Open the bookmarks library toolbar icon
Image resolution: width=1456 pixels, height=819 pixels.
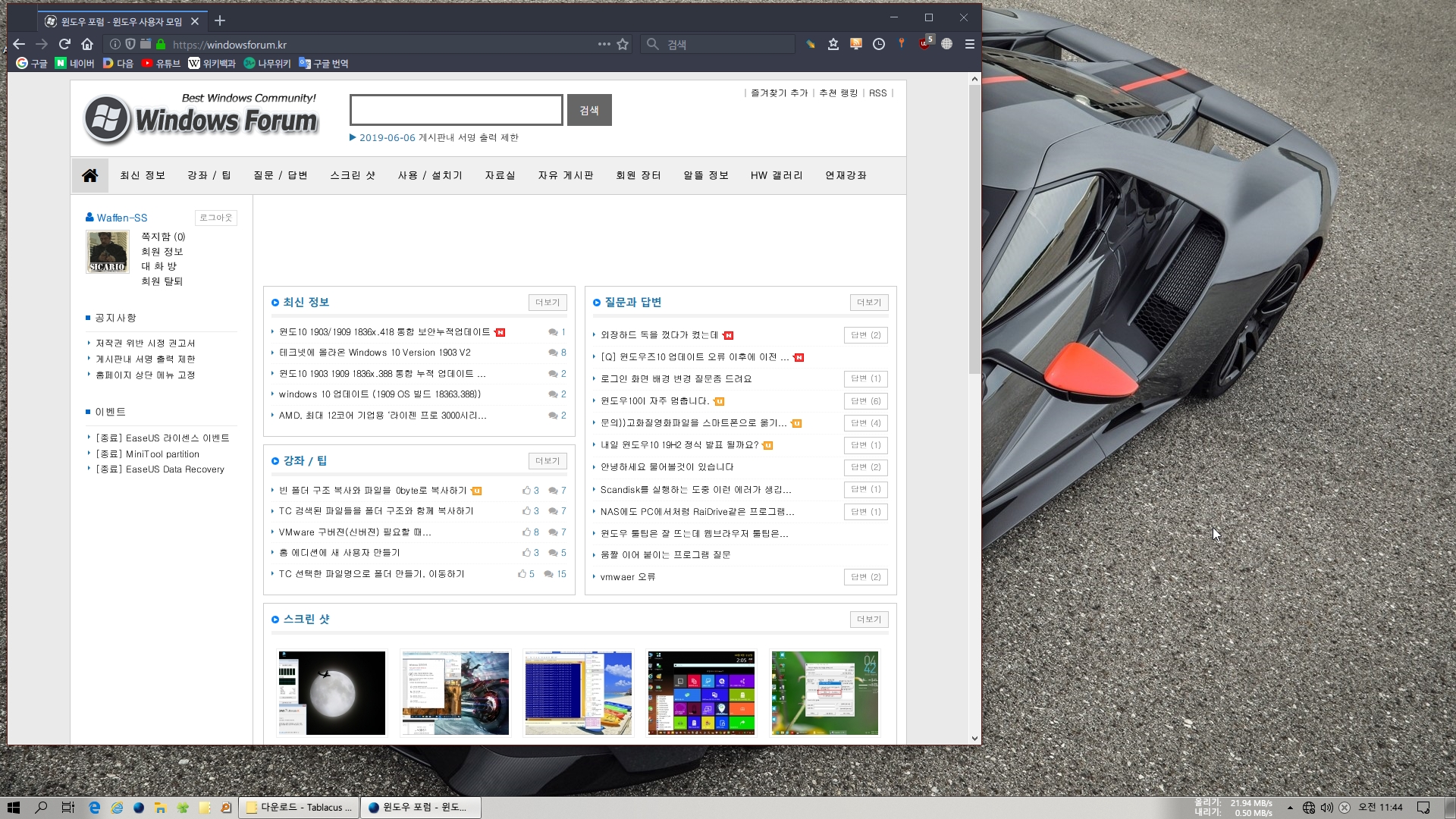833,44
